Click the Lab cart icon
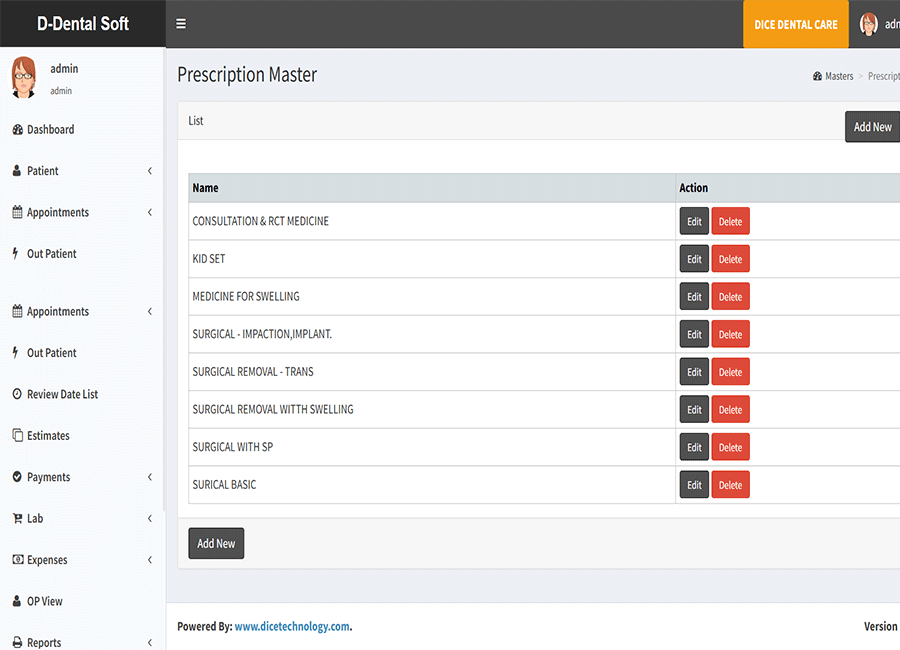Image resolution: width=900 pixels, height=650 pixels. (x=17, y=519)
